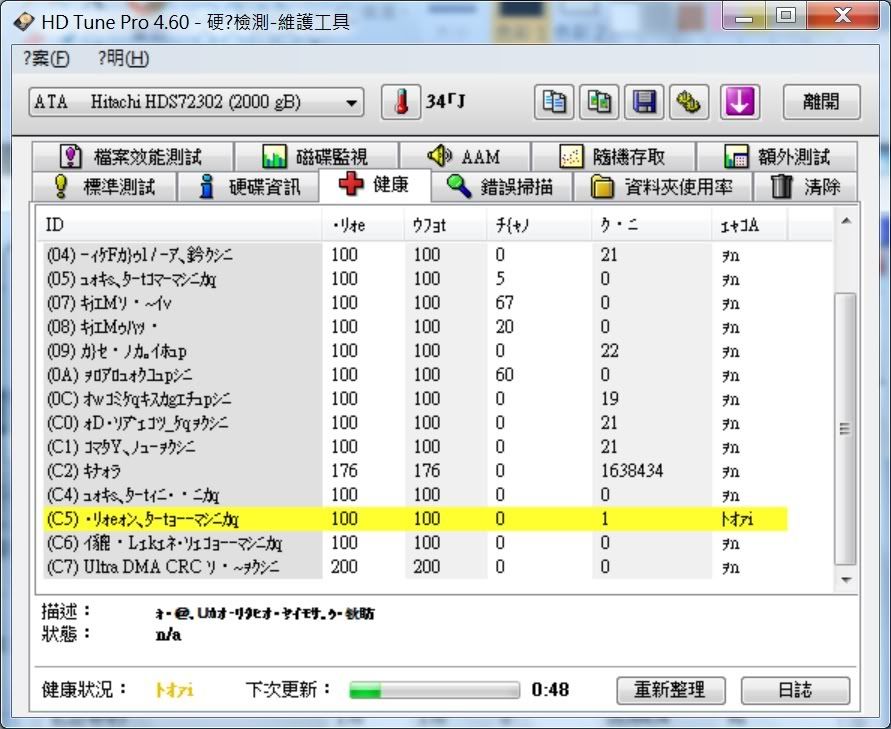Open the ?明(H) menu
Viewport: 891px width, 729px height.
pos(123,58)
